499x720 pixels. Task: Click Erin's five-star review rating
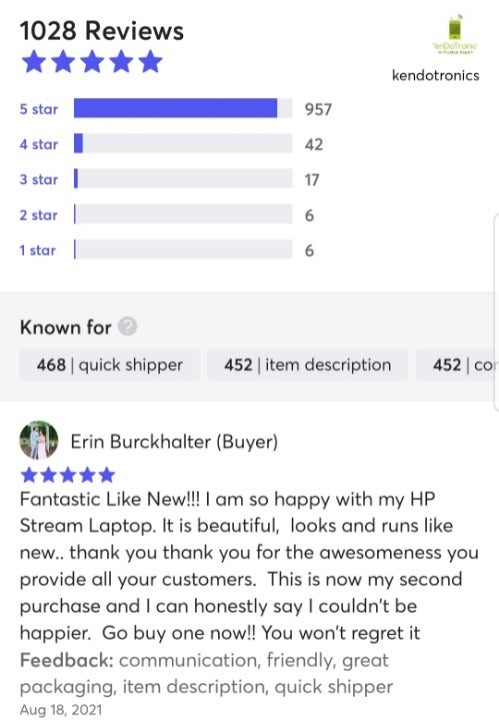(x=67, y=475)
